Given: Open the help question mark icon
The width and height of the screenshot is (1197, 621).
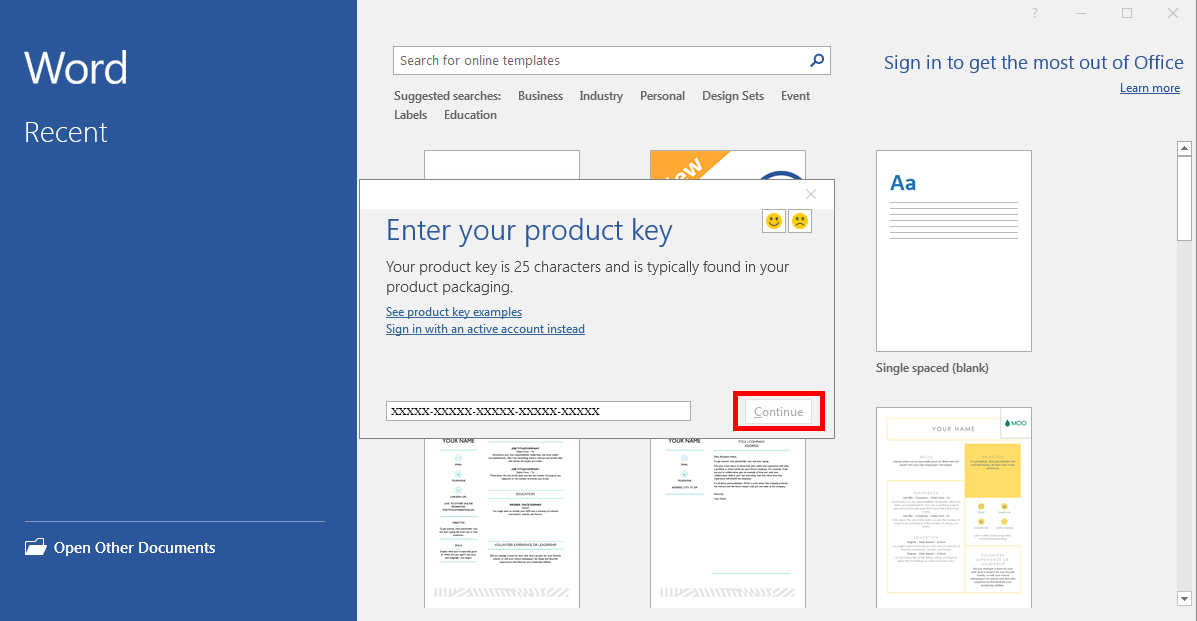Looking at the screenshot, I should pyautogui.click(x=1034, y=13).
